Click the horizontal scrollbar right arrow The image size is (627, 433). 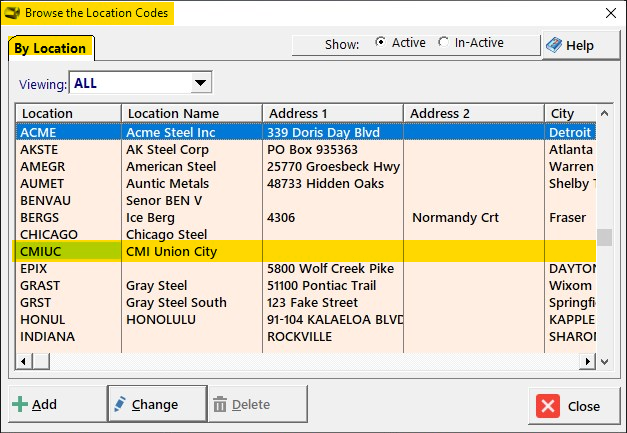[x=587, y=361]
